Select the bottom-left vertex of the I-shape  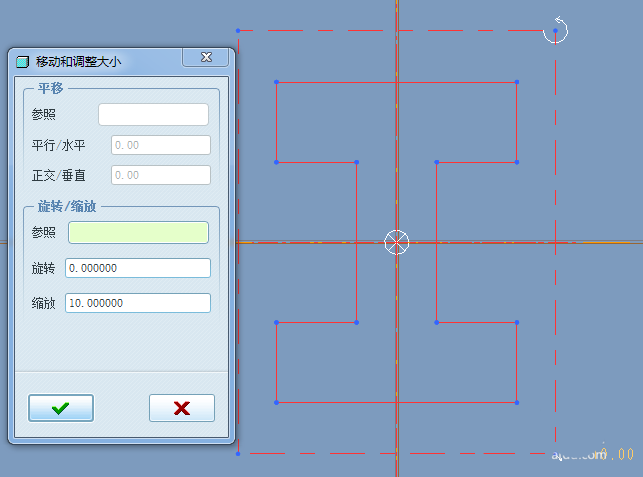277,402
